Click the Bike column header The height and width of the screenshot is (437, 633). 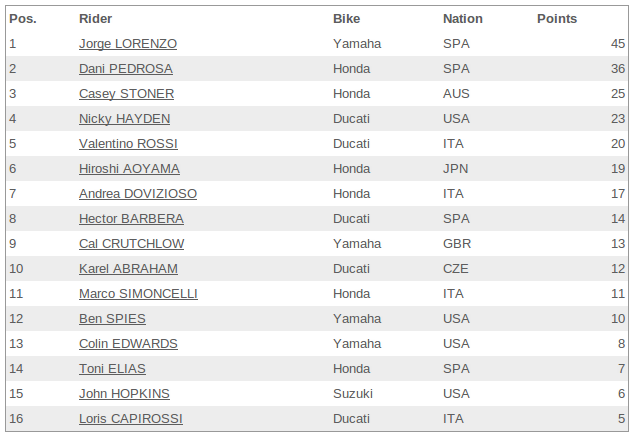(x=346, y=19)
